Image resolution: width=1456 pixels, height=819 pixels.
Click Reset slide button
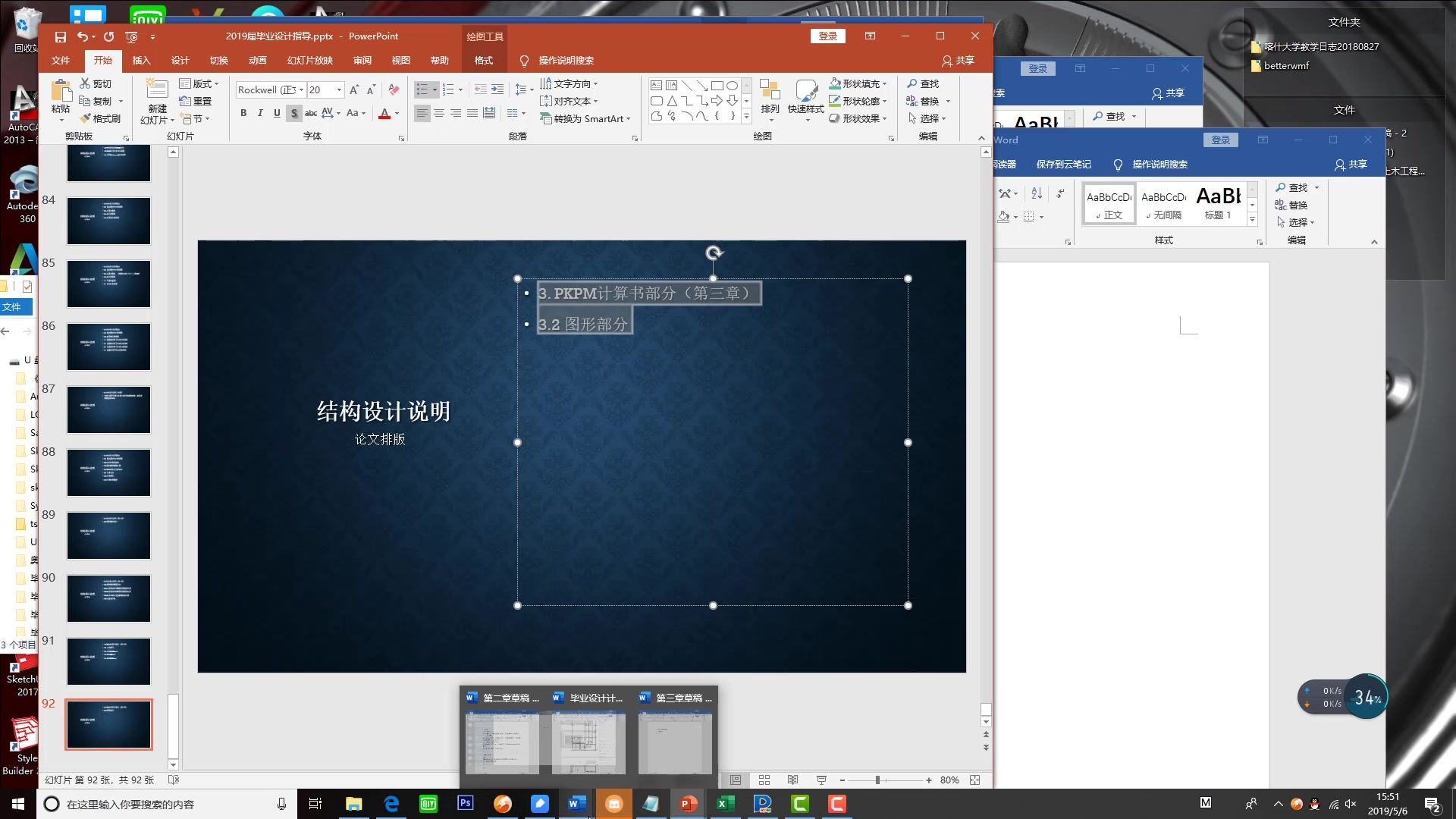pyautogui.click(x=196, y=101)
